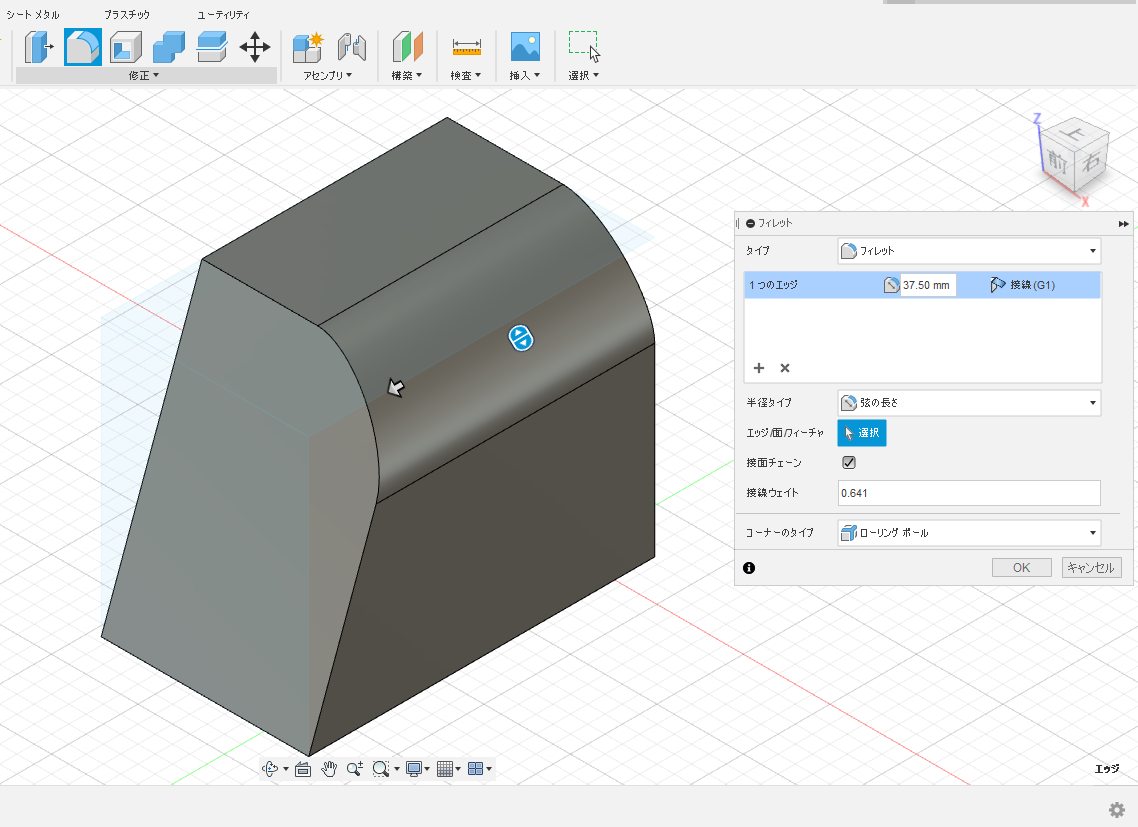Switch to the シートメタル tab
Screen dimensions: 1138x827
33,15
